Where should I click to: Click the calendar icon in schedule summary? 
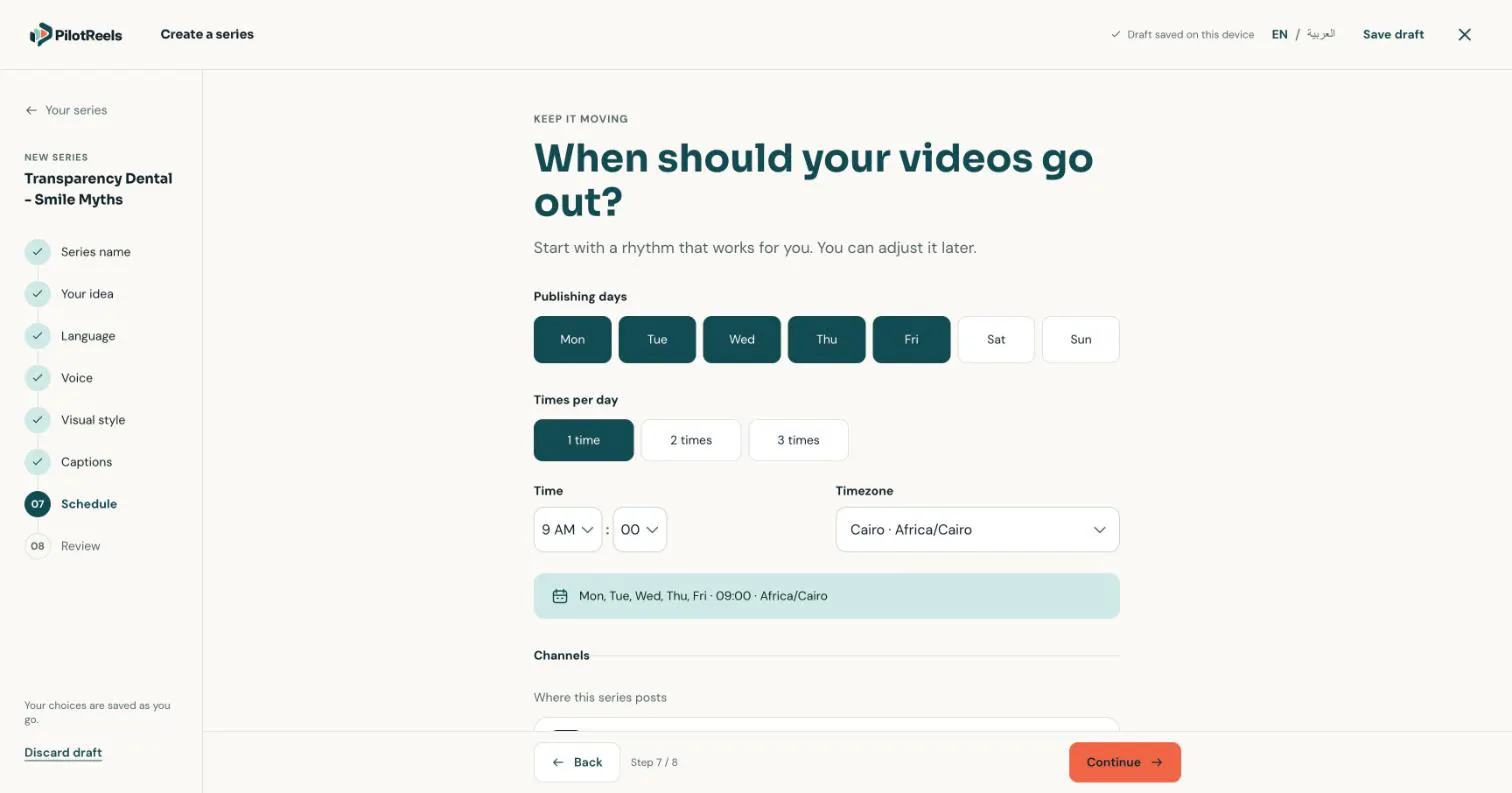tap(560, 596)
